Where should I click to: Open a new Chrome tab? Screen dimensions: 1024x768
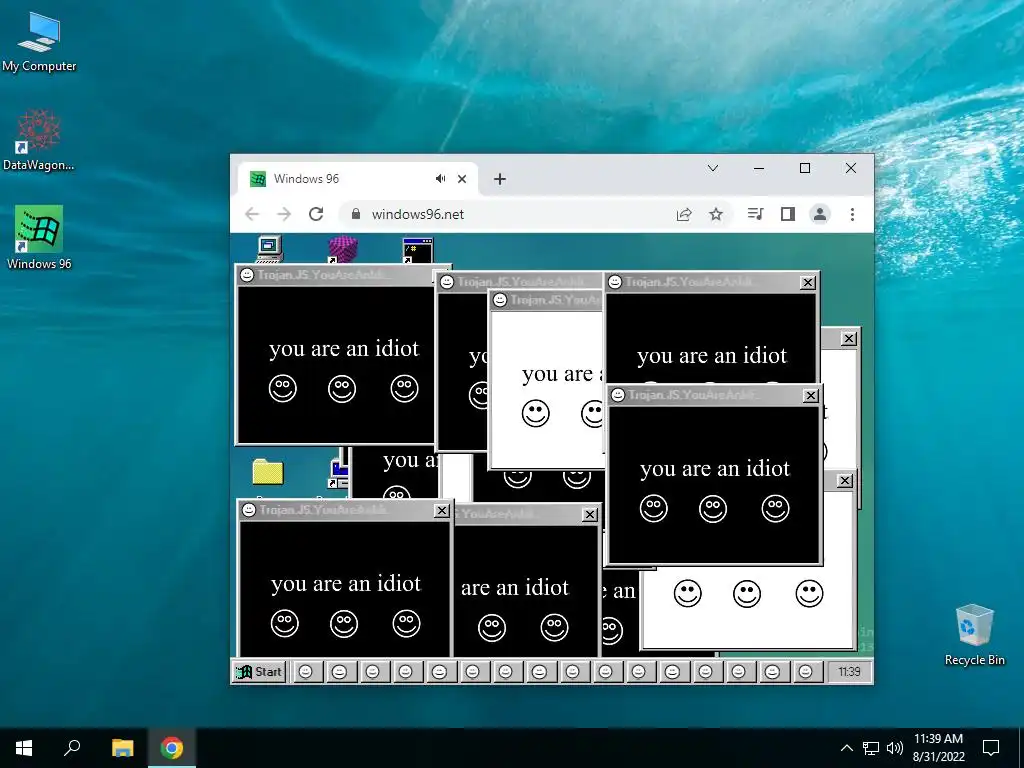500,179
